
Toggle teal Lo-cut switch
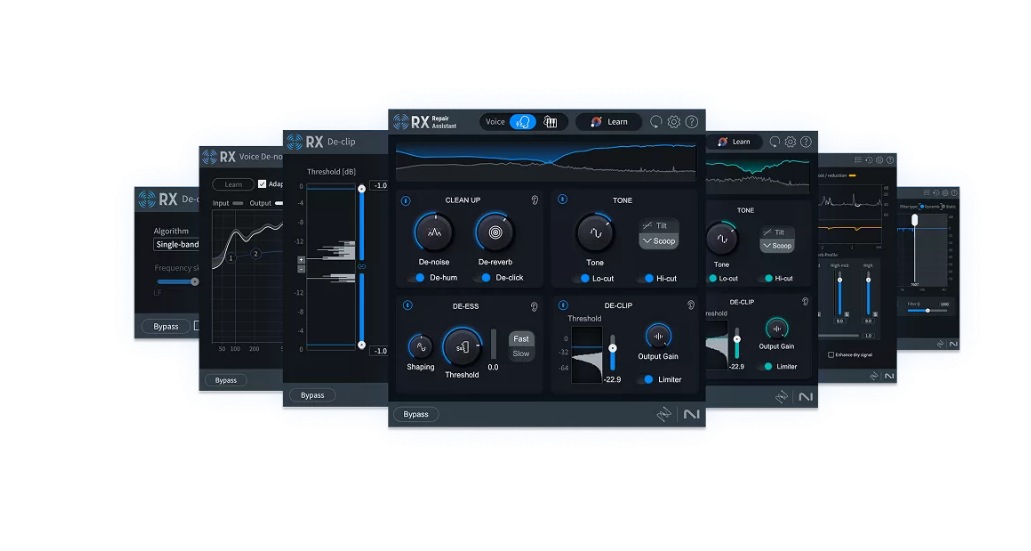tap(710, 279)
